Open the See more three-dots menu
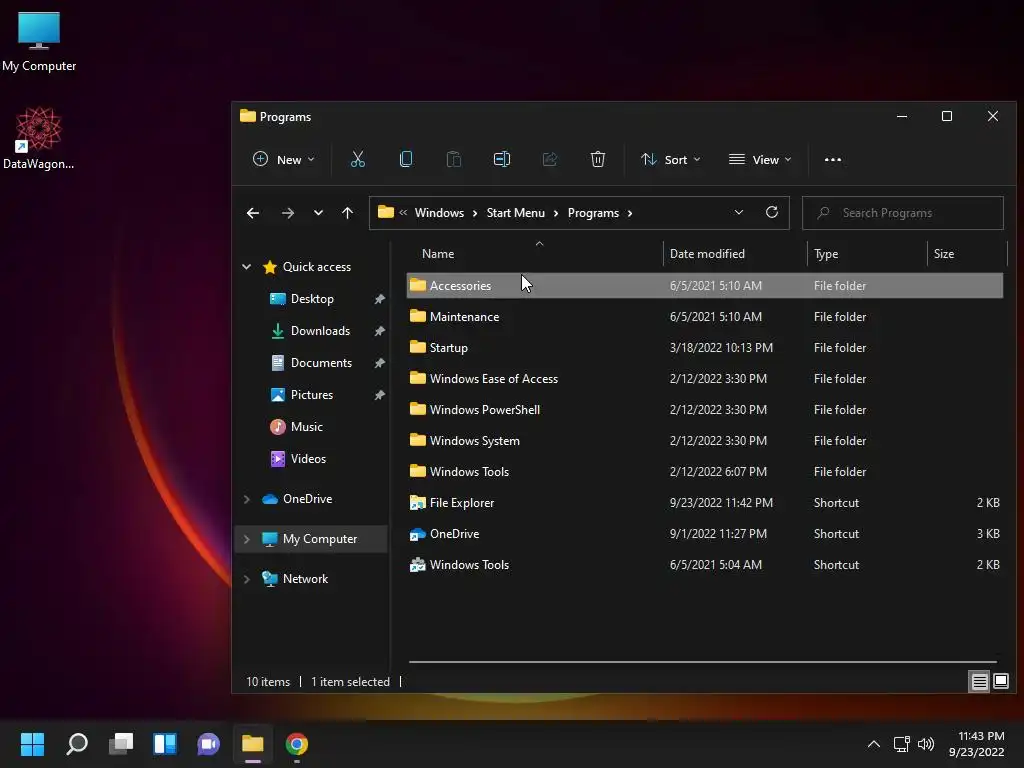1024x768 pixels. coord(833,159)
